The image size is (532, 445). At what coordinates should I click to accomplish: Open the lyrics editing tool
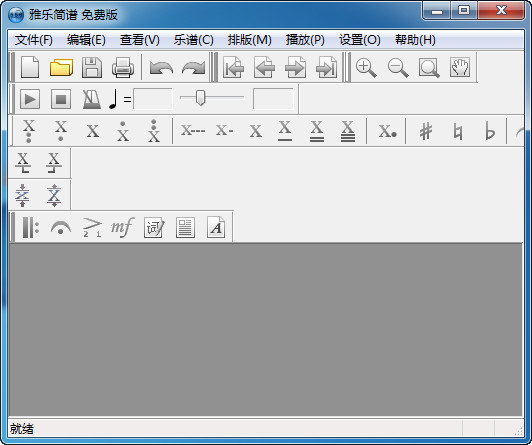point(154,228)
